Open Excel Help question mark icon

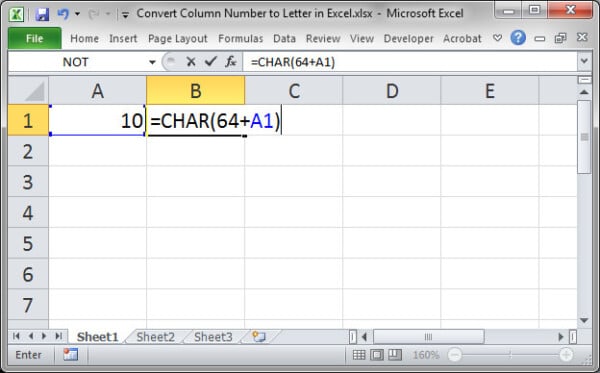click(x=518, y=38)
